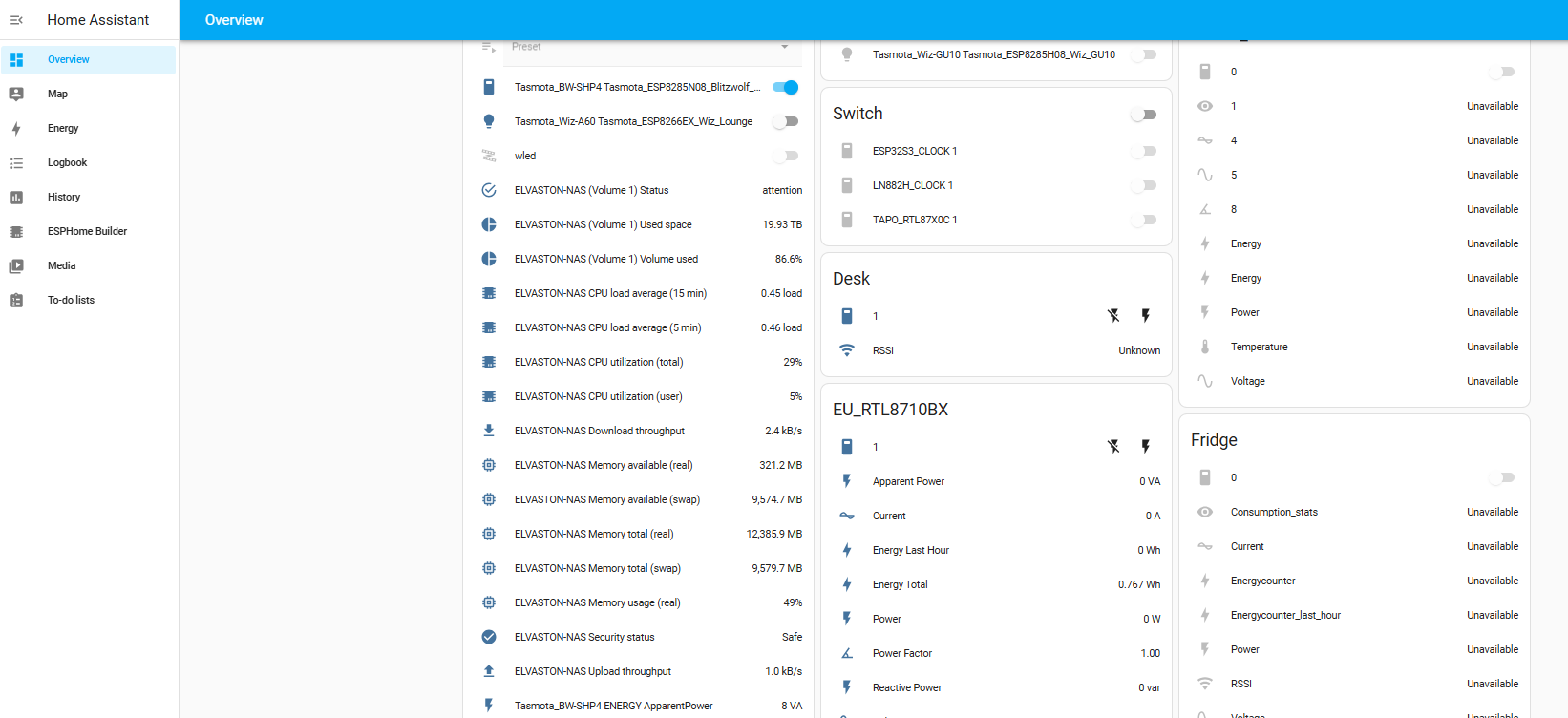Click the 19.93 TB value

[782, 224]
